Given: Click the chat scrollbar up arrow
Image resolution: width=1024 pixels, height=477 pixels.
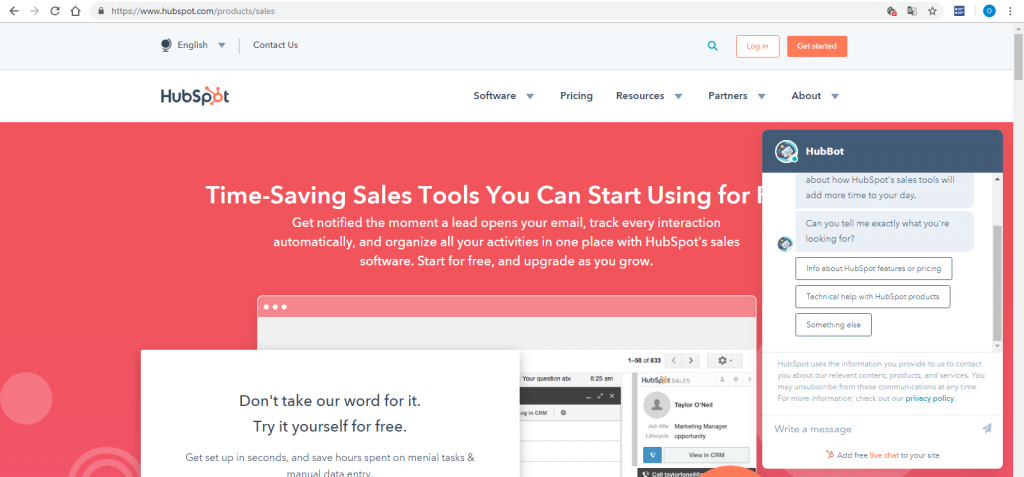Looking at the screenshot, I should tap(997, 178).
